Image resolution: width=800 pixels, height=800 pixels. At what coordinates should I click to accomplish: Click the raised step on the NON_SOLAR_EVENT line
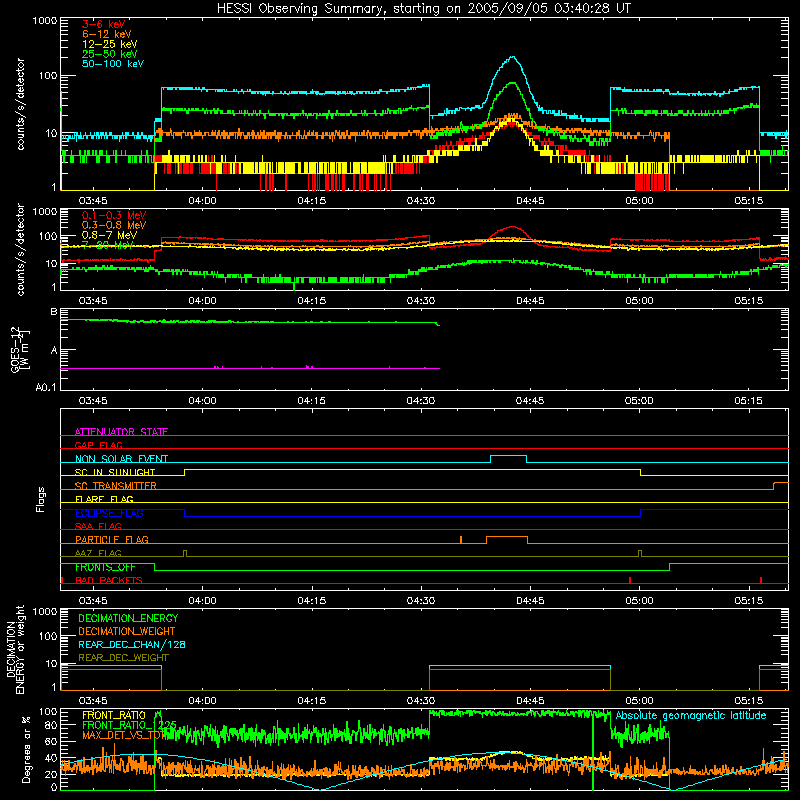click(x=508, y=456)
